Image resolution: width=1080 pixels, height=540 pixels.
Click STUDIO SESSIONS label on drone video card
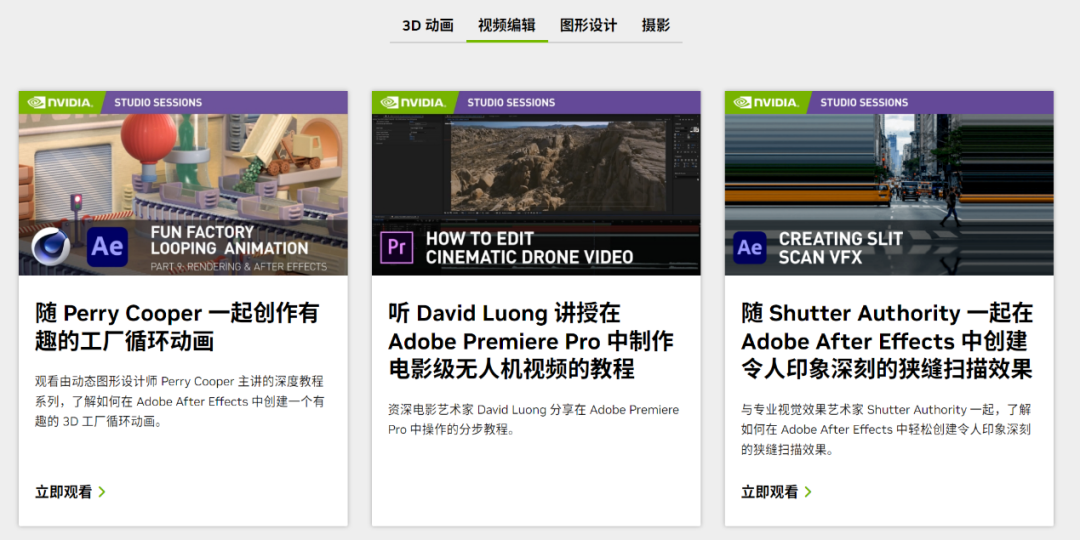coord(511,103)
